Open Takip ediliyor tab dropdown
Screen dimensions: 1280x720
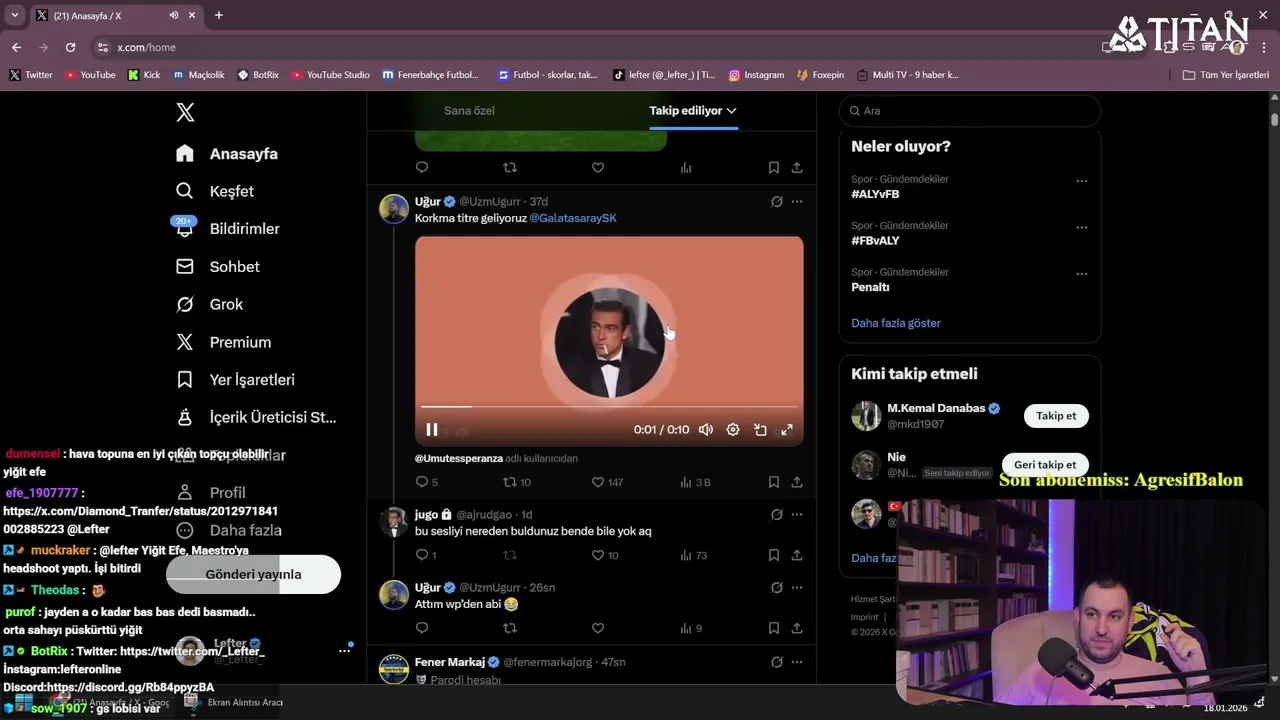pyautogui.click(x=693, y=111)
